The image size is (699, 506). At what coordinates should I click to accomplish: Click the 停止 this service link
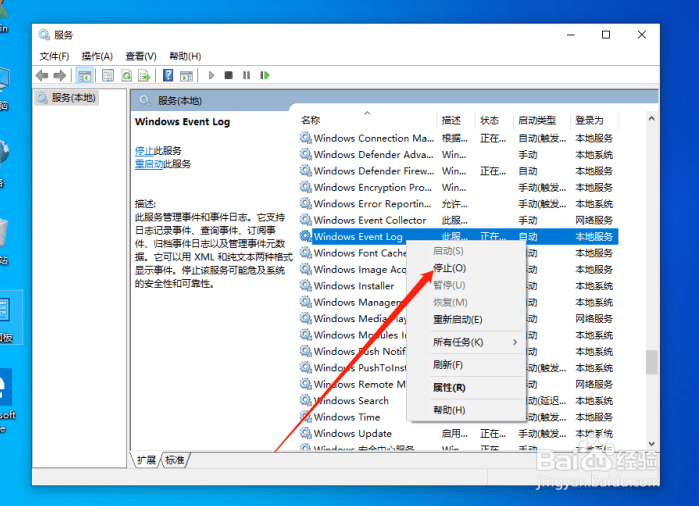(144, 151)
